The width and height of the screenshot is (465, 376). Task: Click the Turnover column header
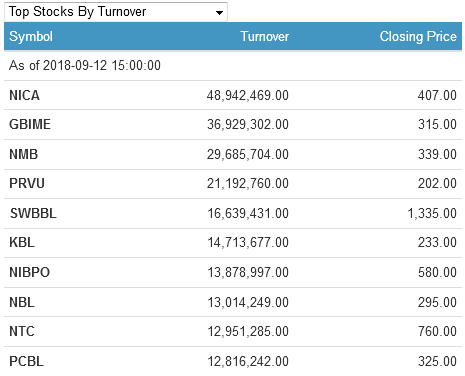point(265,37)
